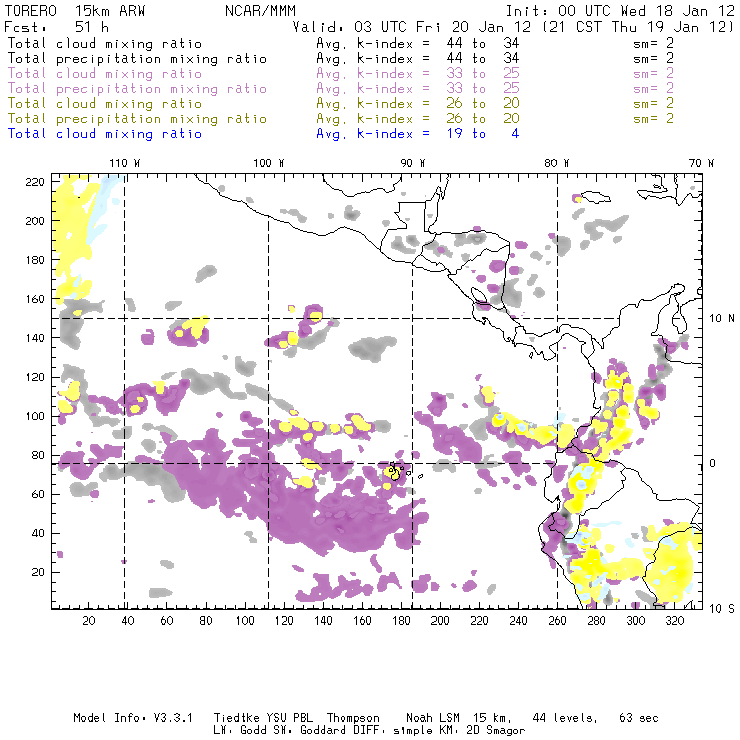The image size is (740, 740).
Task: Click the "180" tick on the vertical axis
Action: click(x=35, y=260)
